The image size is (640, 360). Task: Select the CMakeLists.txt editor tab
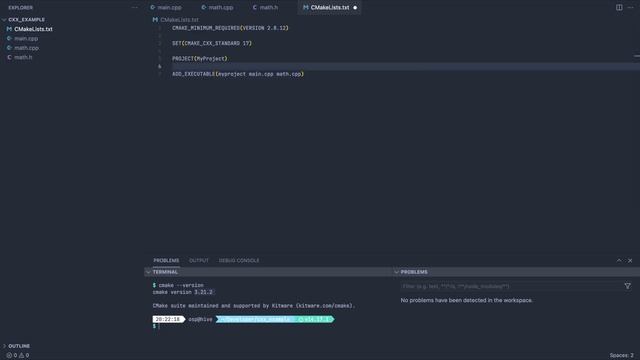pyautogui.click(x=330, y=7)
